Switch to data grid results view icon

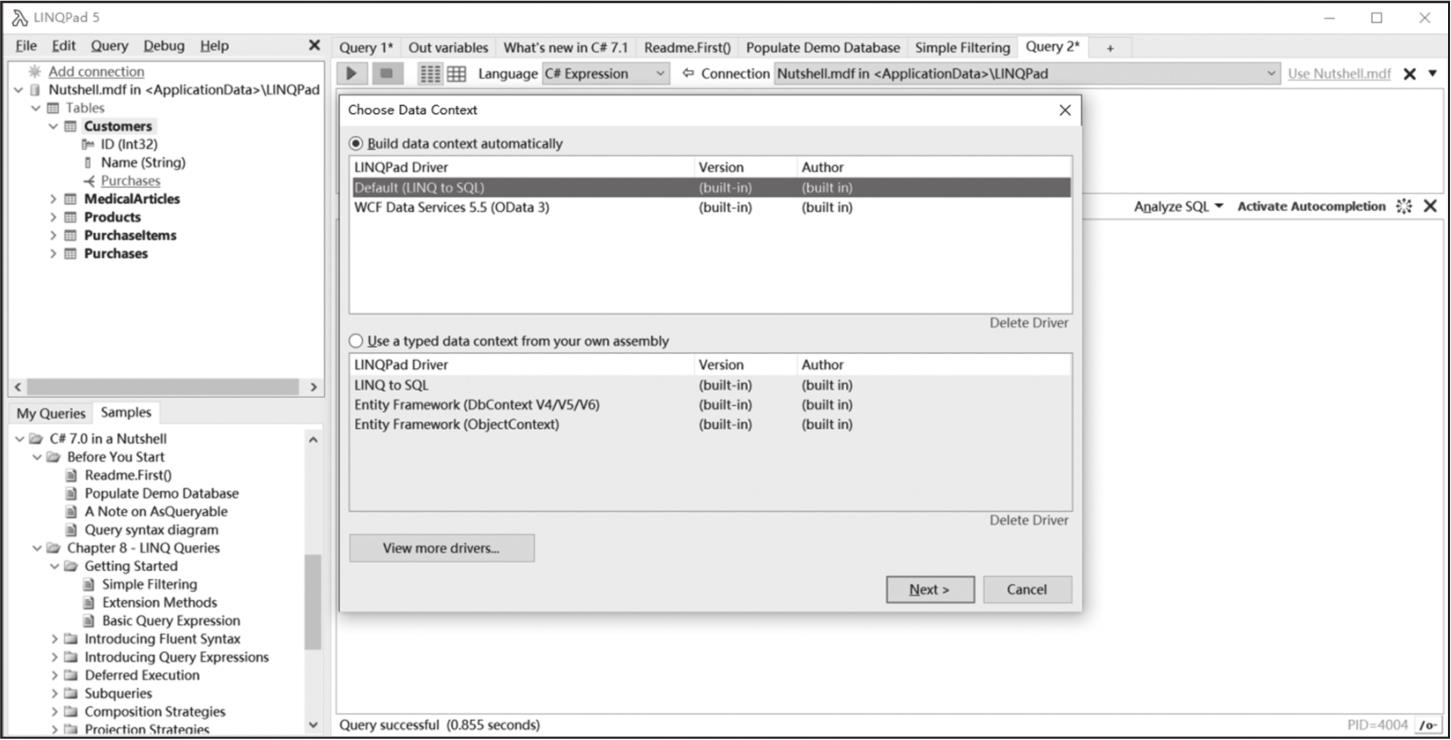click(456, 74)
